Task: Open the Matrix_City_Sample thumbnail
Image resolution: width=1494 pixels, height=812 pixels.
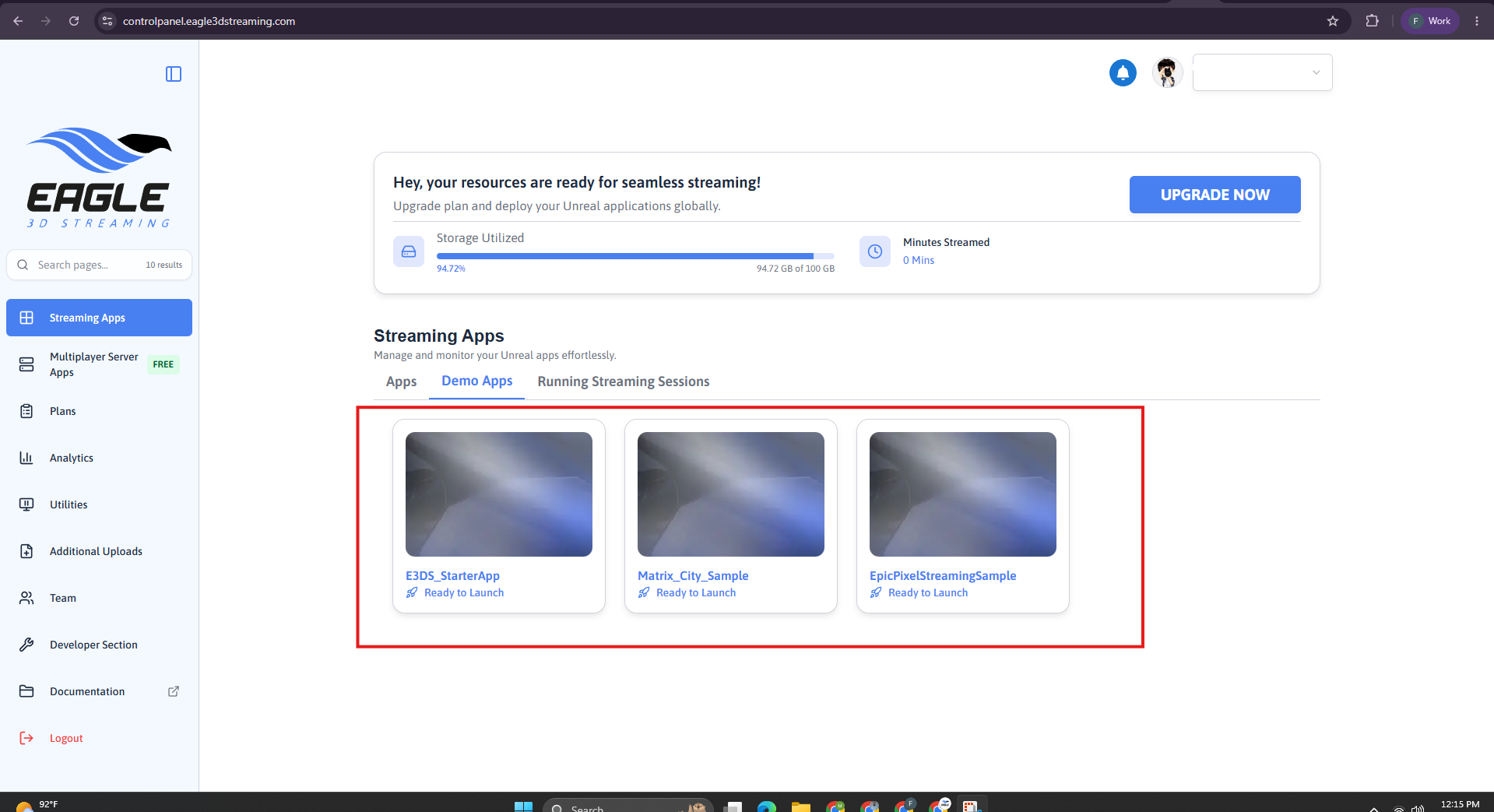Action: pos(731,494)
